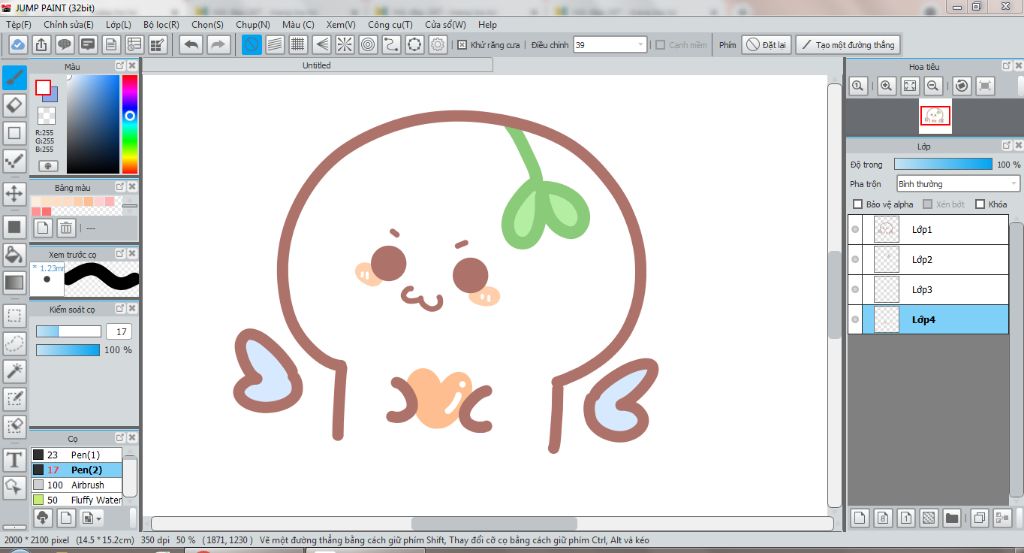Select the Fluffy Watercolor brush
The width and height of the screenshot is (1024, 553).
tap(76, 499)
